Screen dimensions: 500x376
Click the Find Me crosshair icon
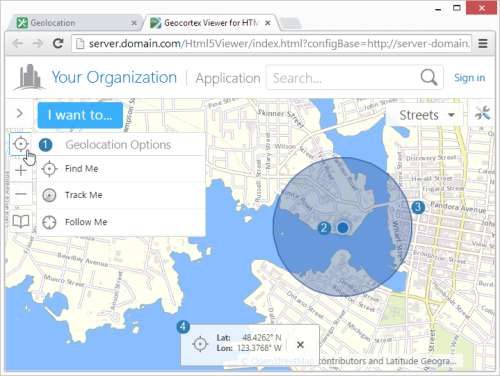[49, 169]
